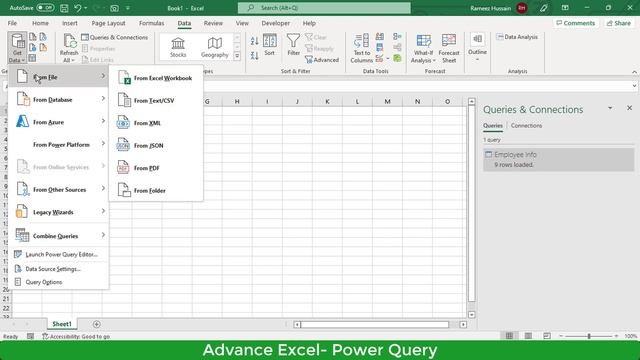This screenshot has width=640, height=360.
Task: Open the Home ribbon tab
Action: (x=40, y=23)
